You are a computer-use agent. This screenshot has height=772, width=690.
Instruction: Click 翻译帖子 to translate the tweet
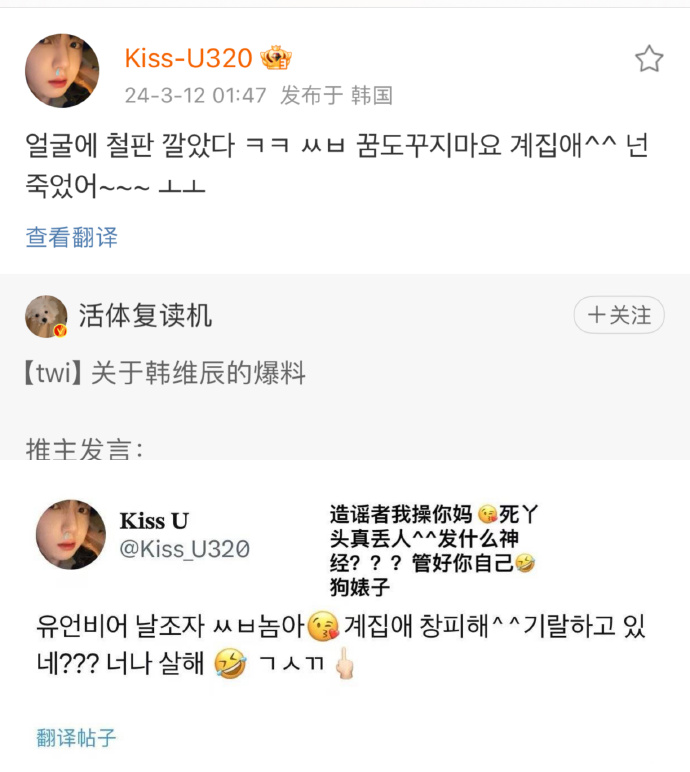(77, 738)
